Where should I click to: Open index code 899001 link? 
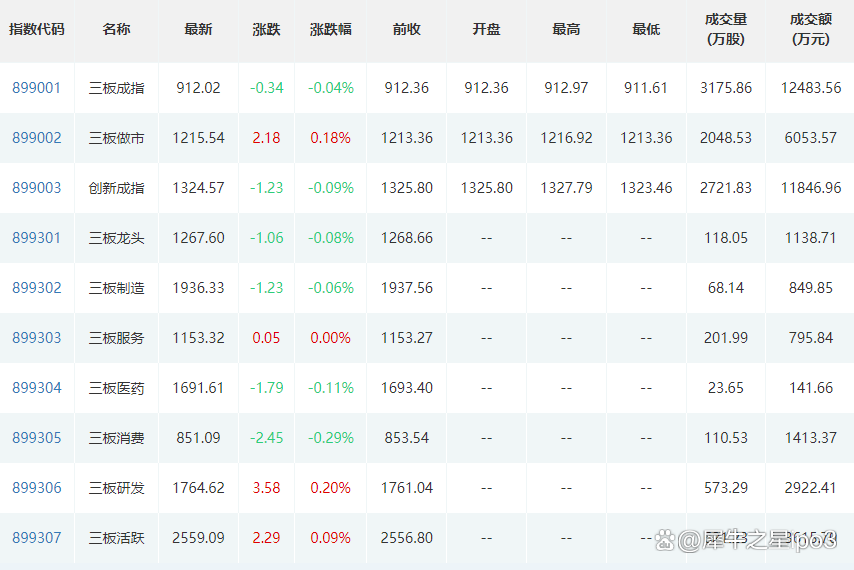click(36, 88)
